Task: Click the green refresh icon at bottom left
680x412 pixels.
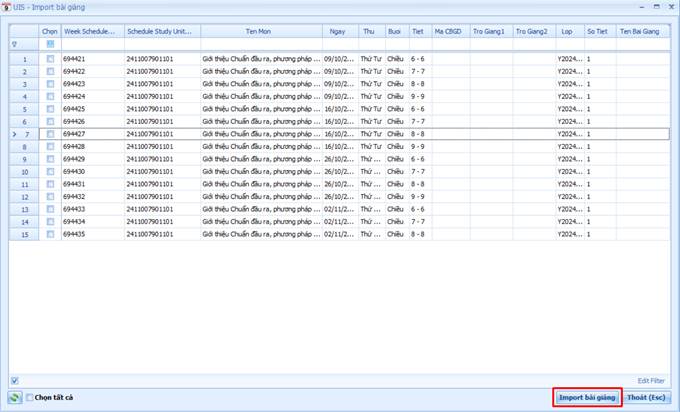Action: pyautogui.click(x=15, y=397)
